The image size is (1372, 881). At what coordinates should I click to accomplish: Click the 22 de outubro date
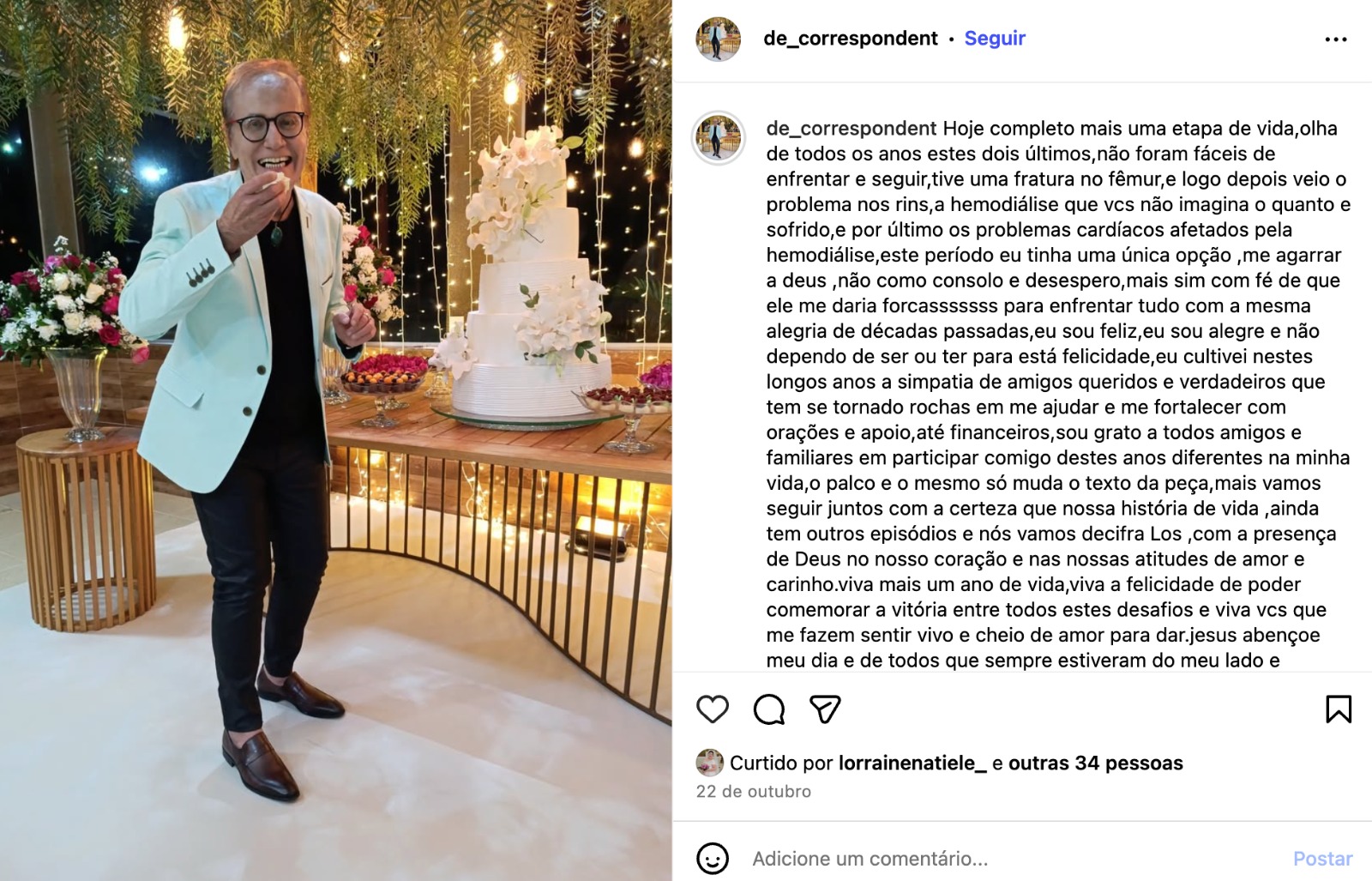754,791
